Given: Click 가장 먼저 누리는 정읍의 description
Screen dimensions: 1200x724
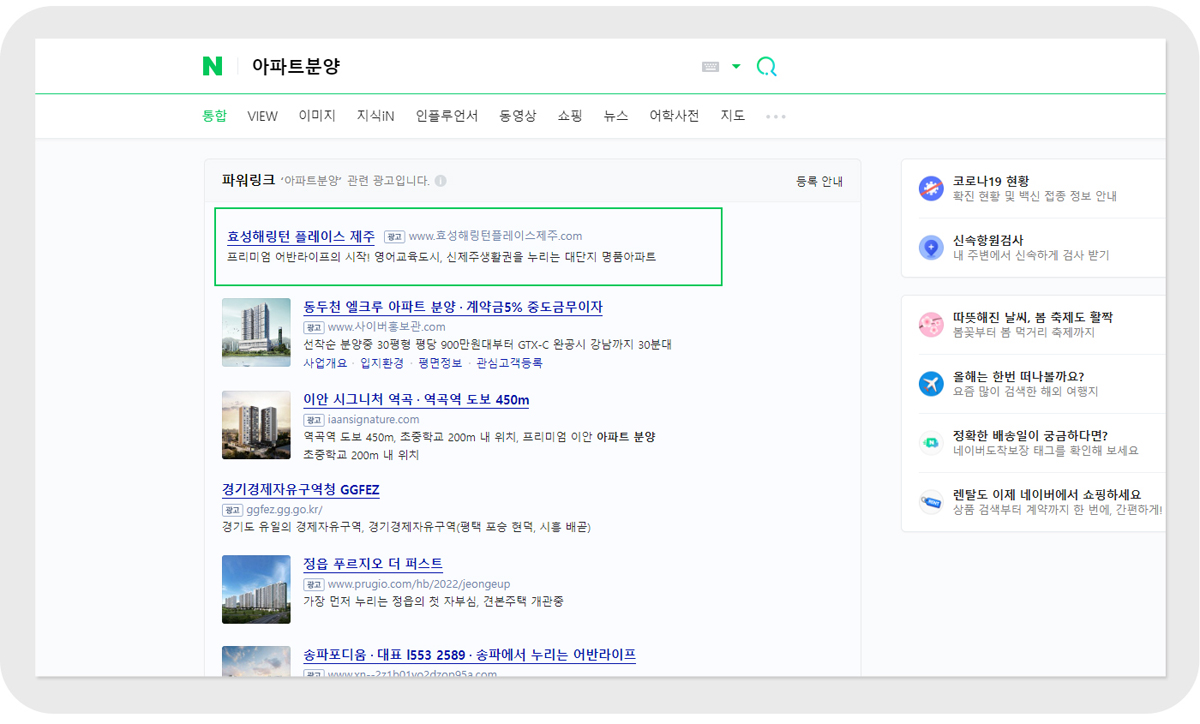Looking at the screenshot, I should coord(433,601).
